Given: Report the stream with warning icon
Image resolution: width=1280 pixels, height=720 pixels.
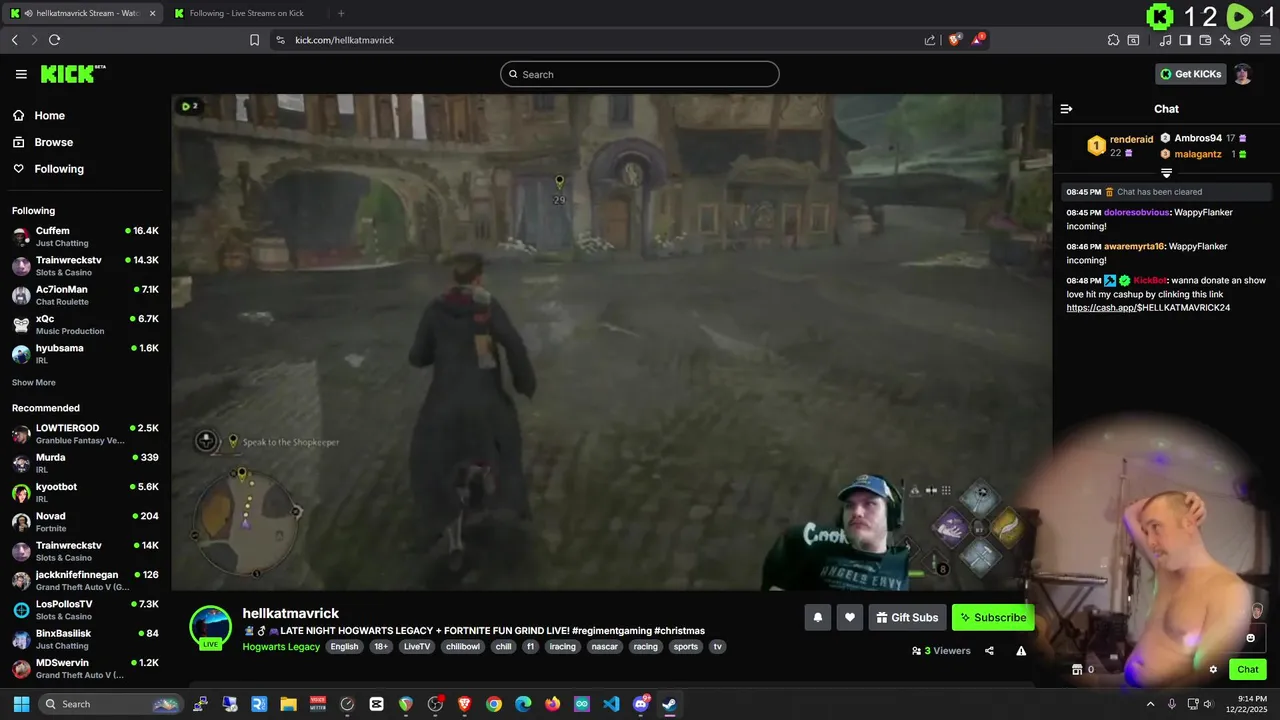Looking at the screenshot, I should click(1021, 651).
